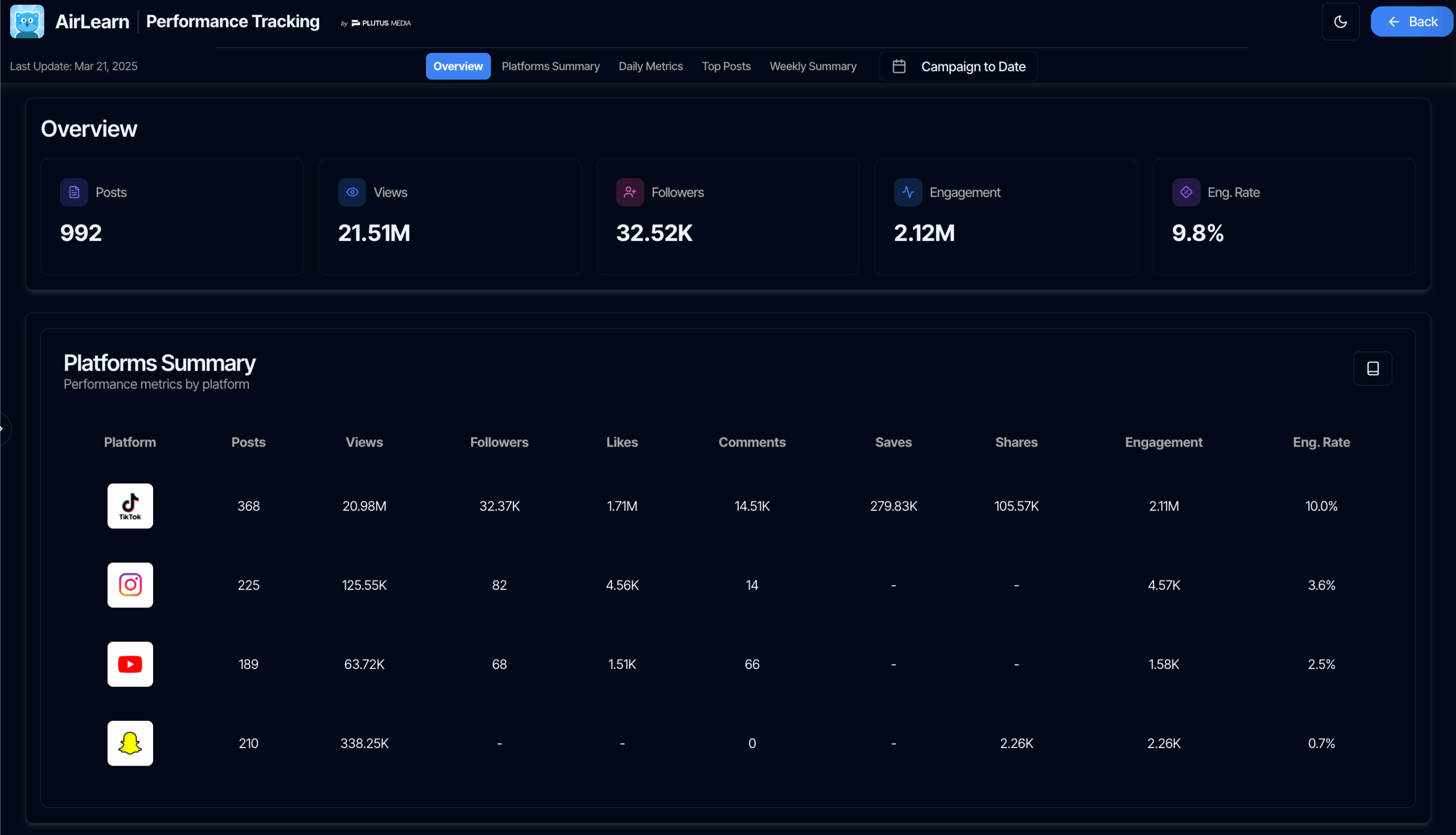Select the TikTok platform icon
Screen dimensions: 1456x835
pyautogui.click(x=130, y=505)
